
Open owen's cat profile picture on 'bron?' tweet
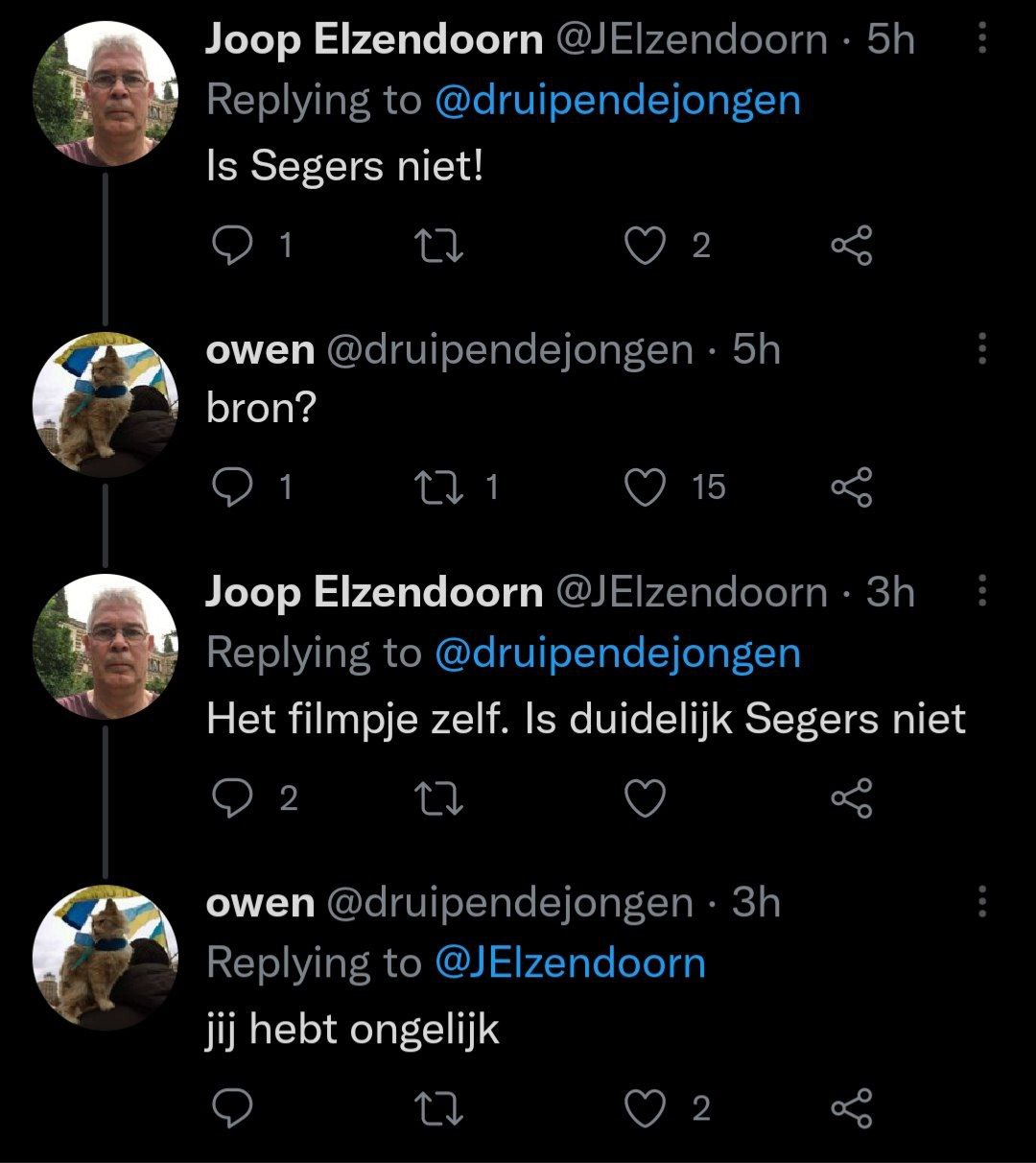pos(106,405)
